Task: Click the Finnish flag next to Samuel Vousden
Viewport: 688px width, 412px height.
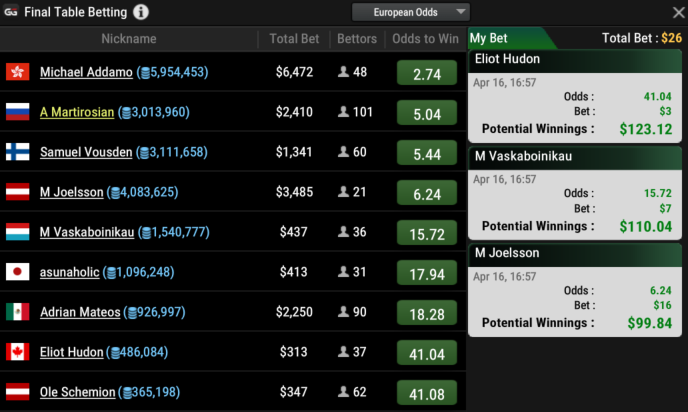Action: tap(18, 152)
